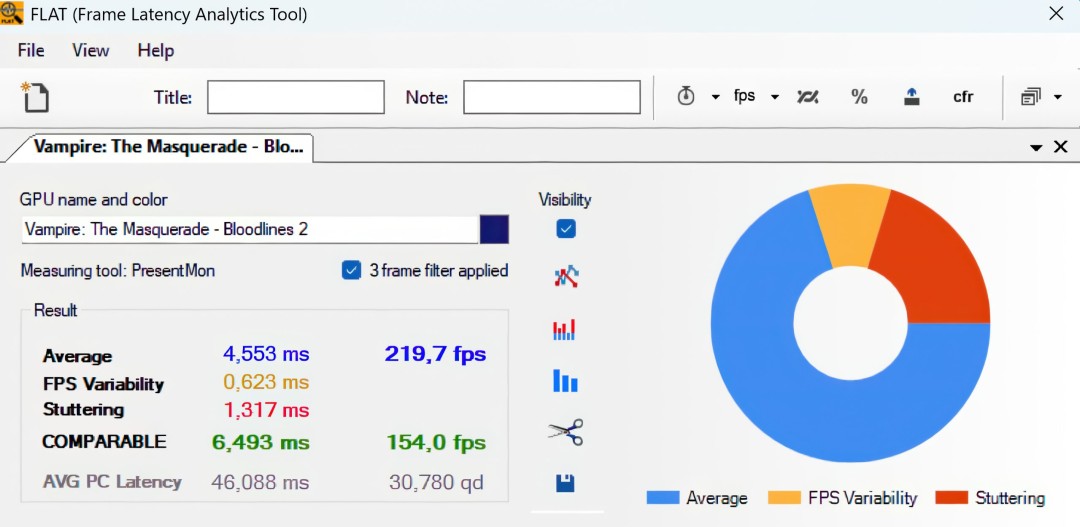
Task: Click the scissors trim icon
Action: 565,432
